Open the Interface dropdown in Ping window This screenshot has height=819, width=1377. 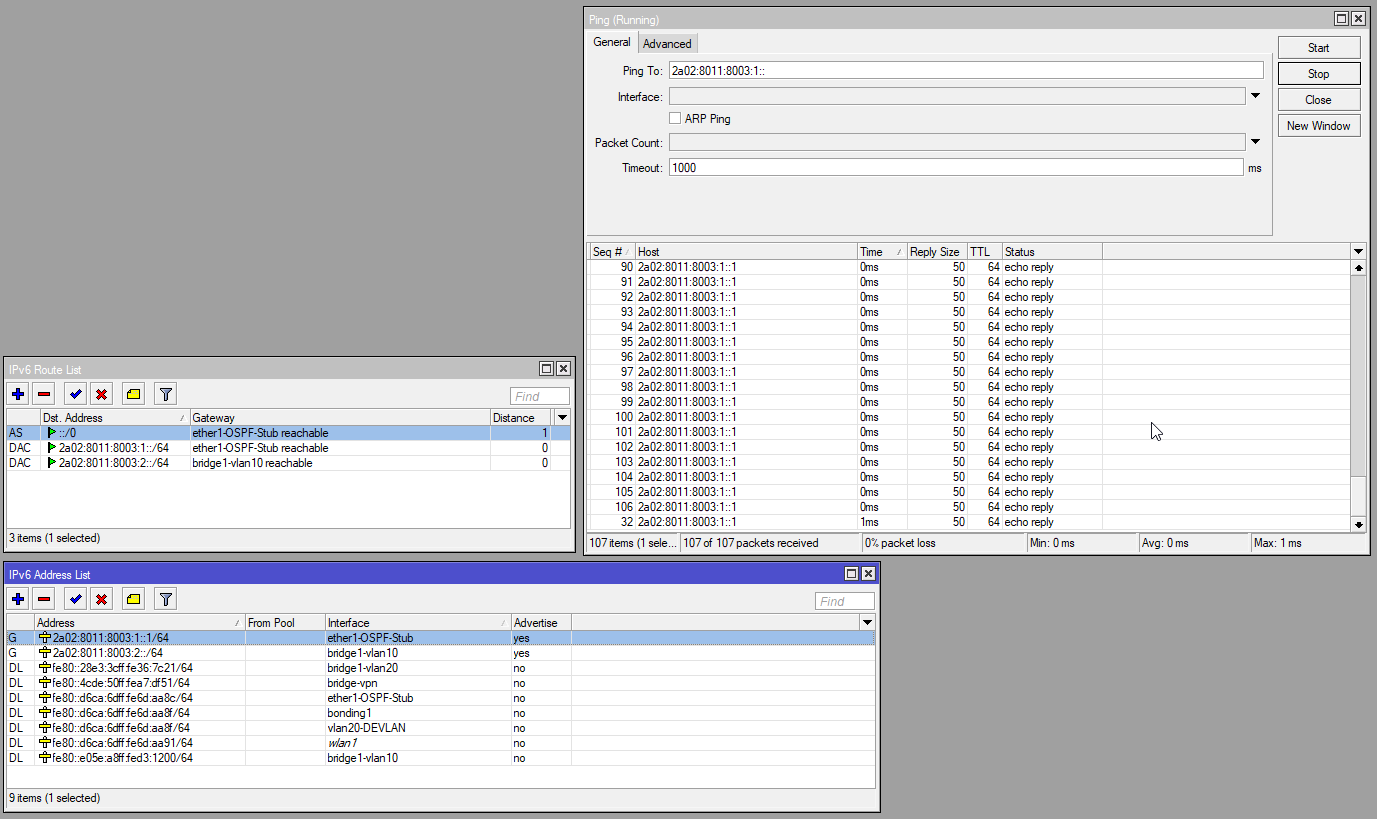coord(1255,96)
